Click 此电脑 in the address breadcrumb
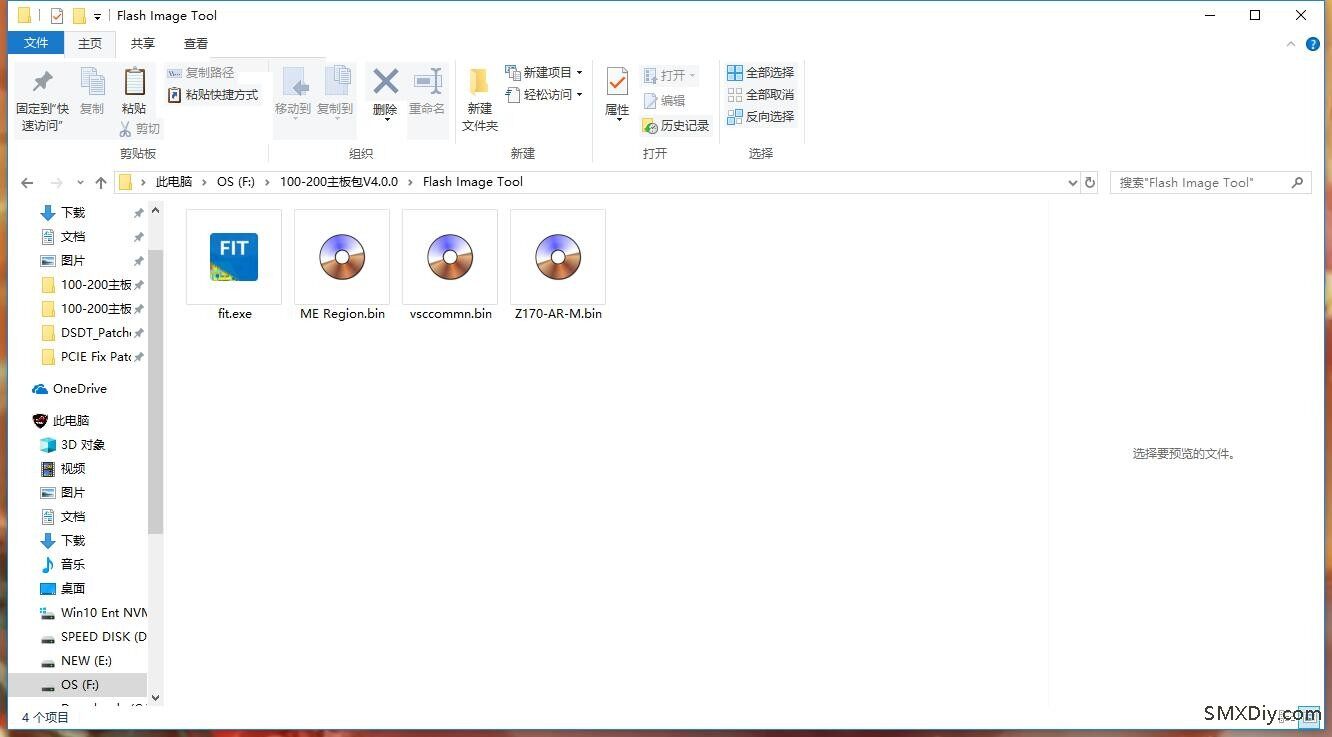Viewport: 1332px width, 737px height. 173,182
